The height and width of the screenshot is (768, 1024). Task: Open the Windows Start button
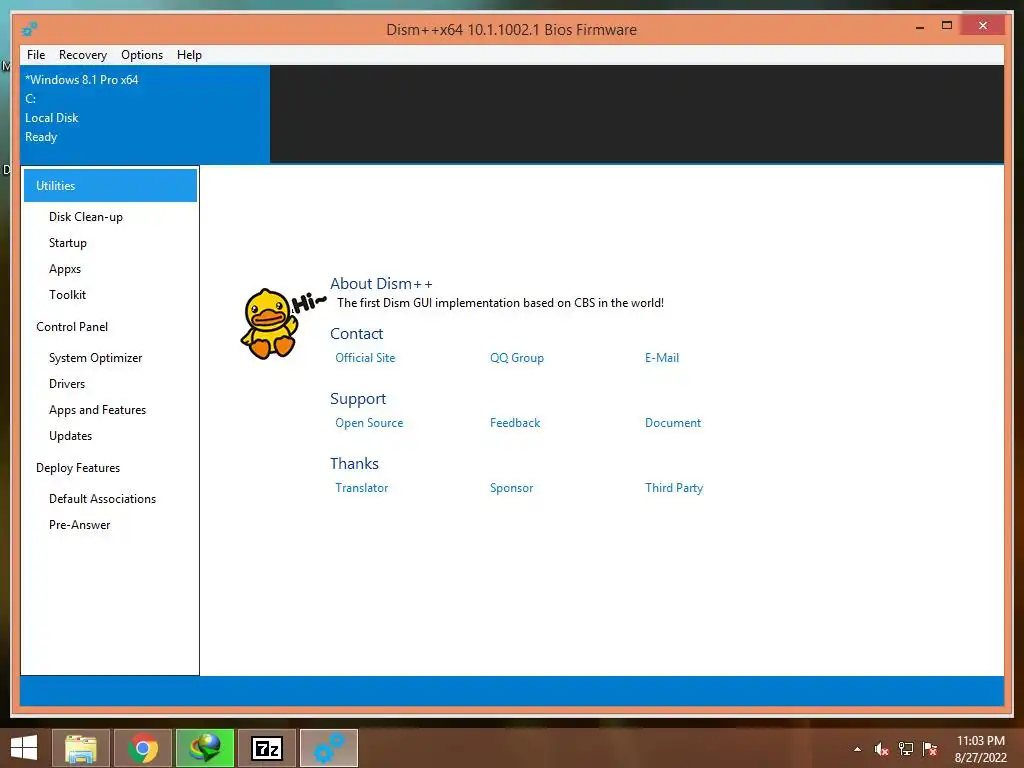tap(24, 748)
